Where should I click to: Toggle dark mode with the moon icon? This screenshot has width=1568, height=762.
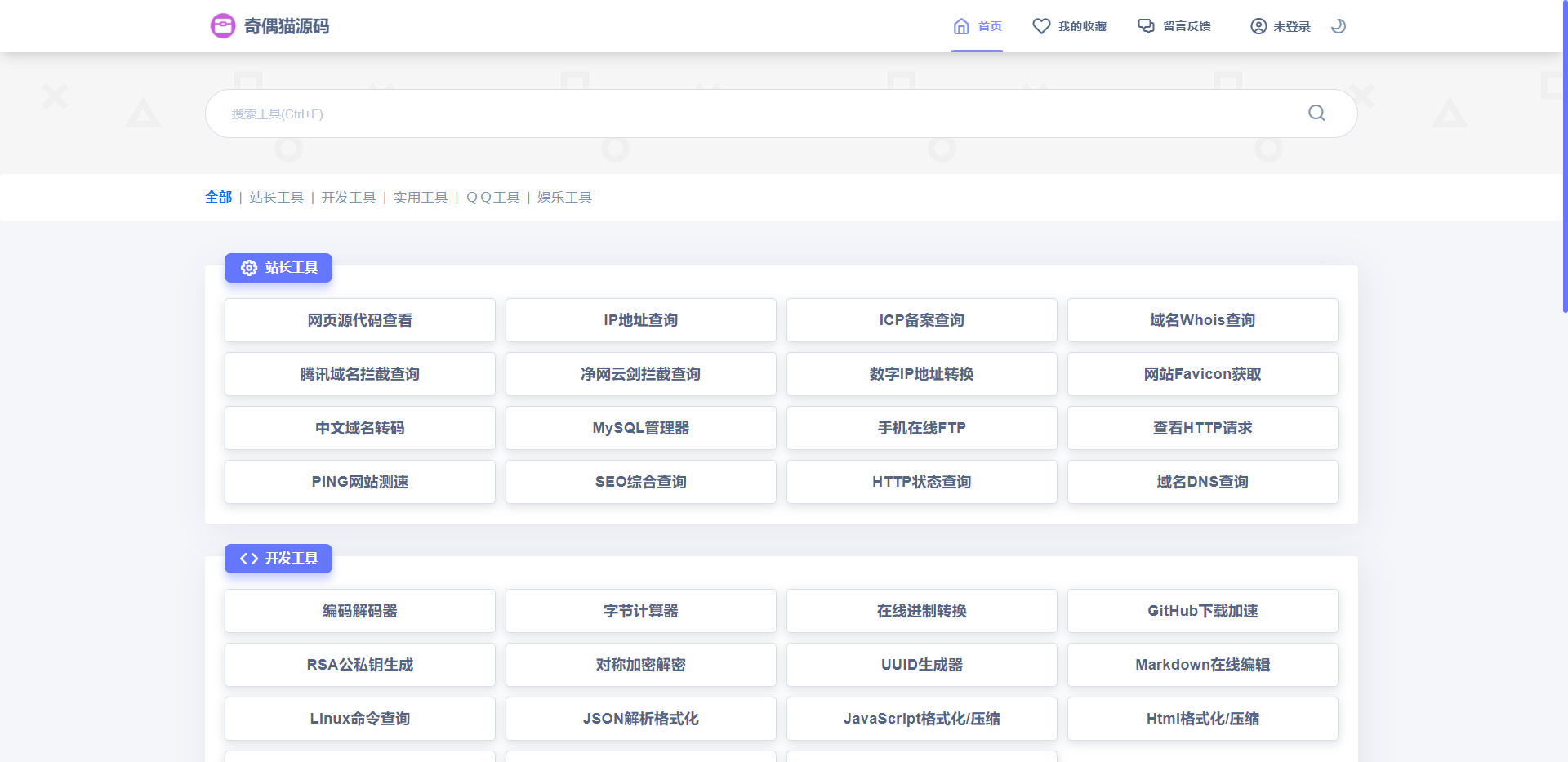(x=1339, y=26)
